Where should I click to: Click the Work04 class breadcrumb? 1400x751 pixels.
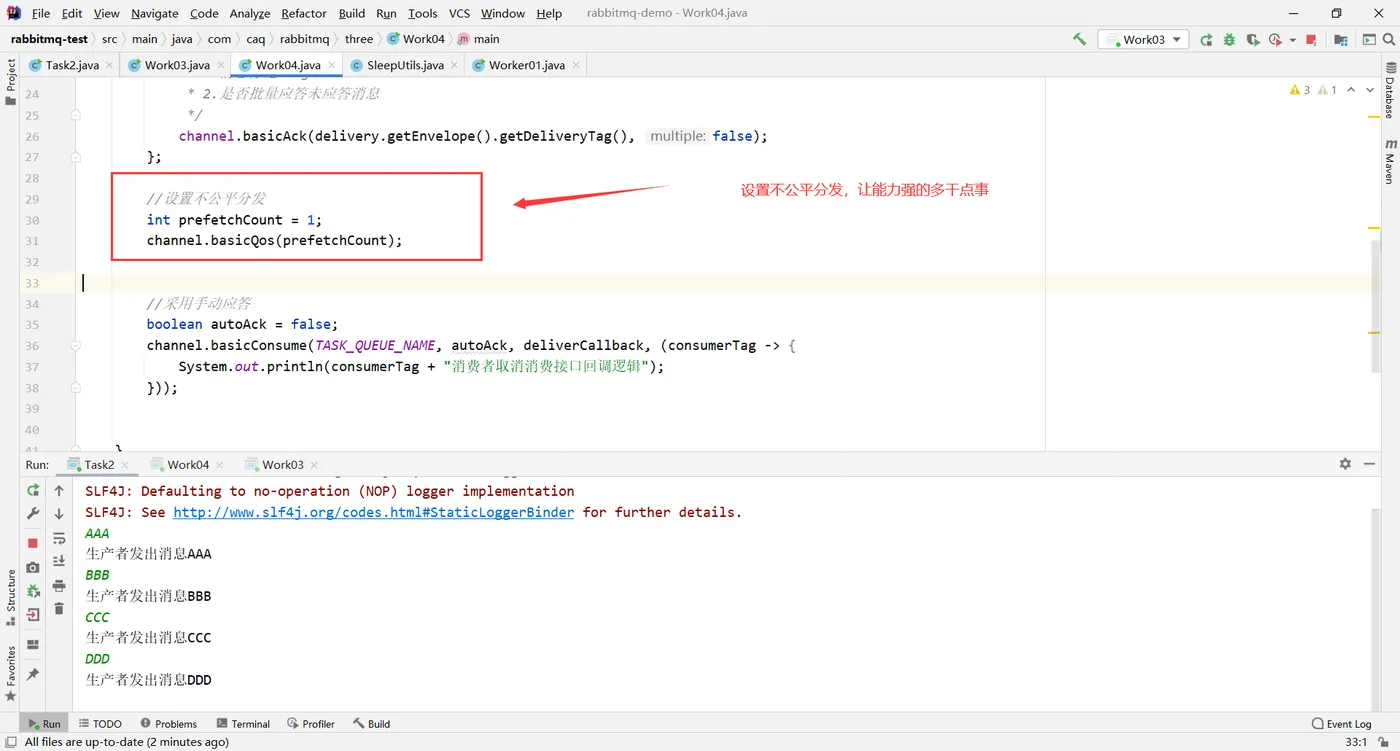pyautogui.click(x=416, y=39)
